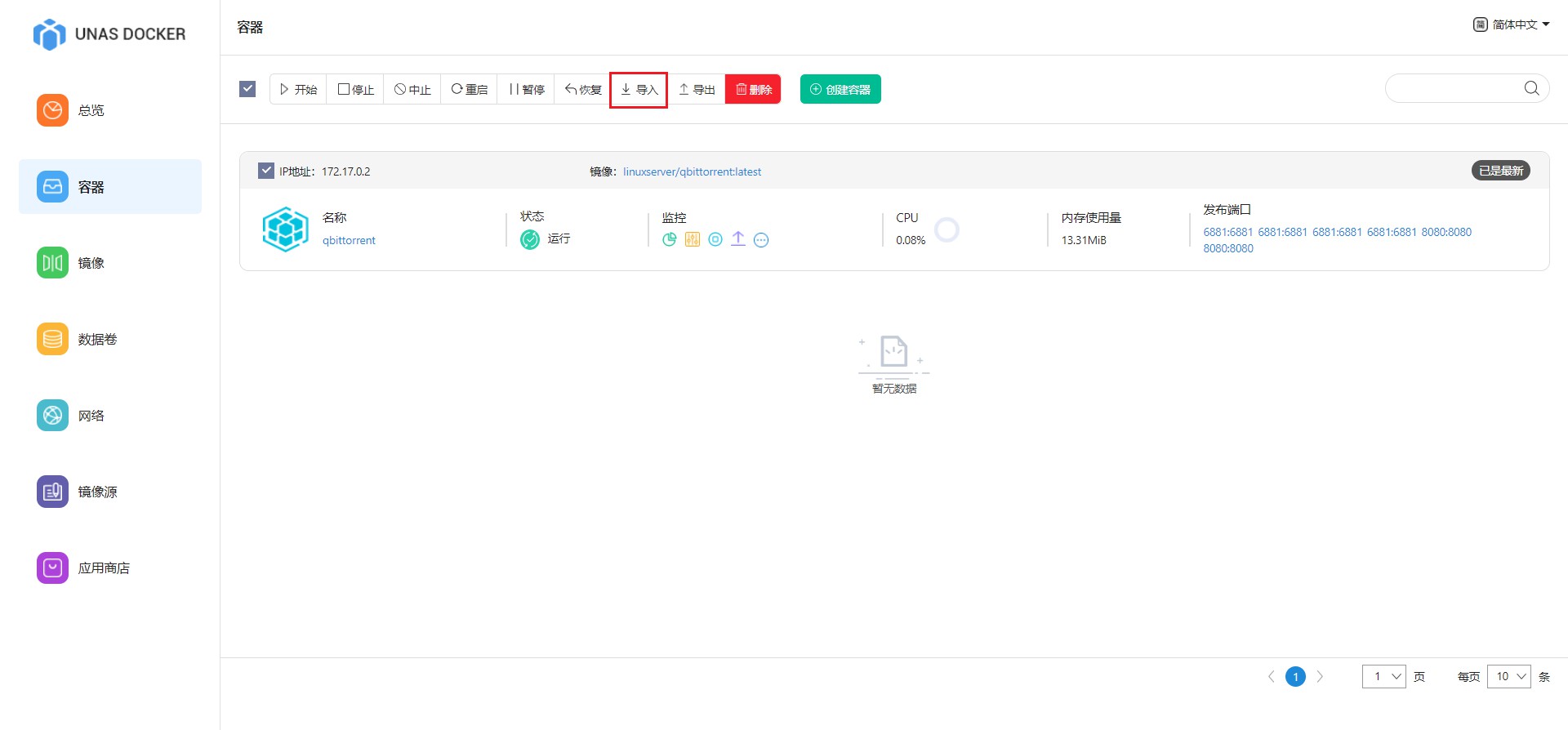Open the items-per-page dropdown showing 10

click(x=1508, y=676)
